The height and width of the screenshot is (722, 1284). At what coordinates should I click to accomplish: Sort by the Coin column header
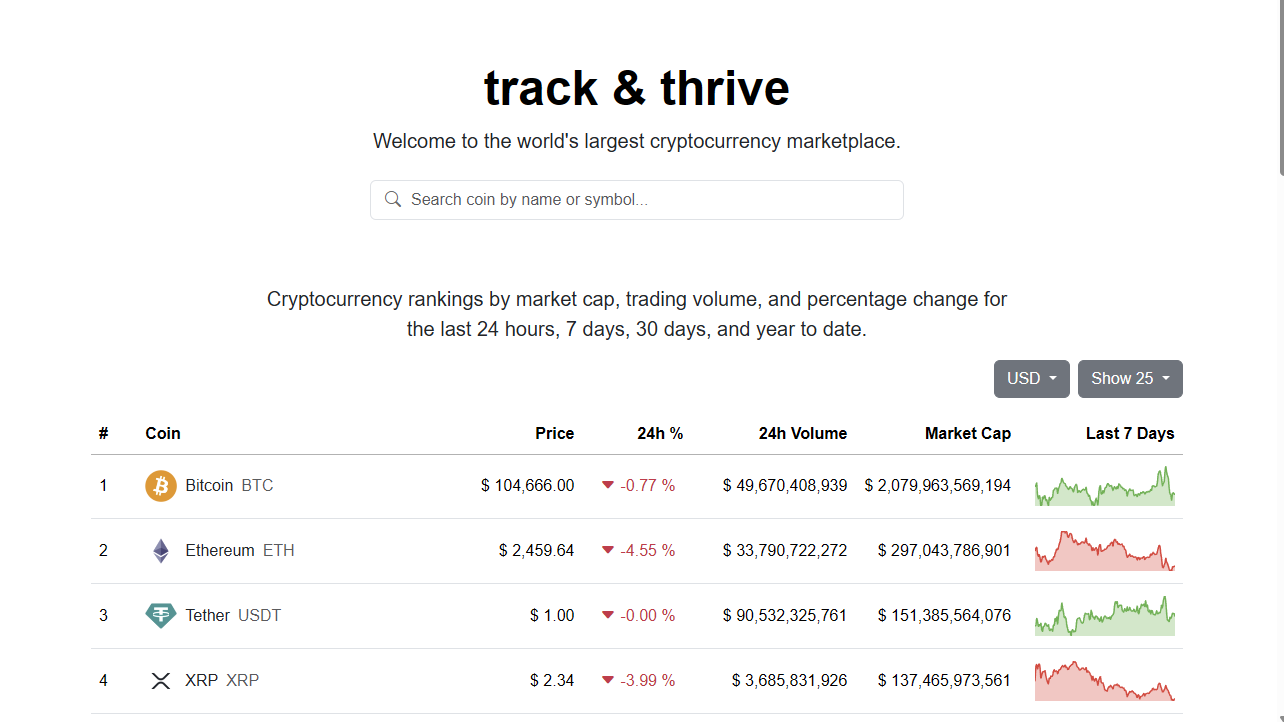tap(163, 433)
